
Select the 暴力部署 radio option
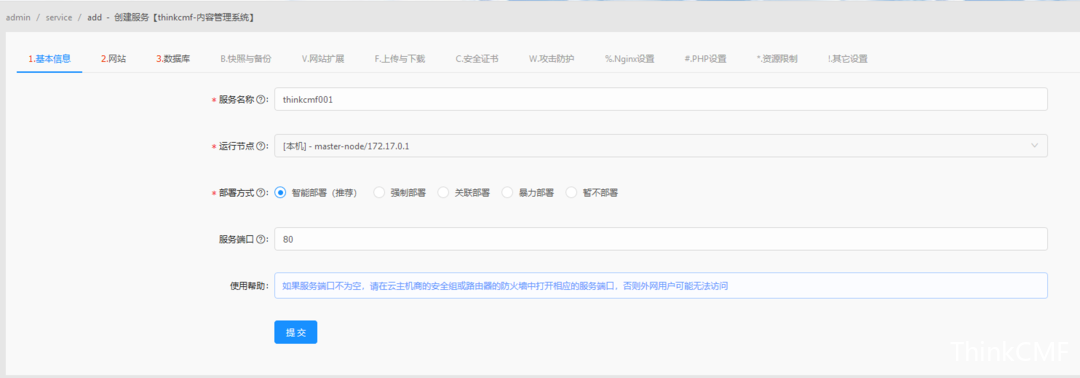coord(507,193)
